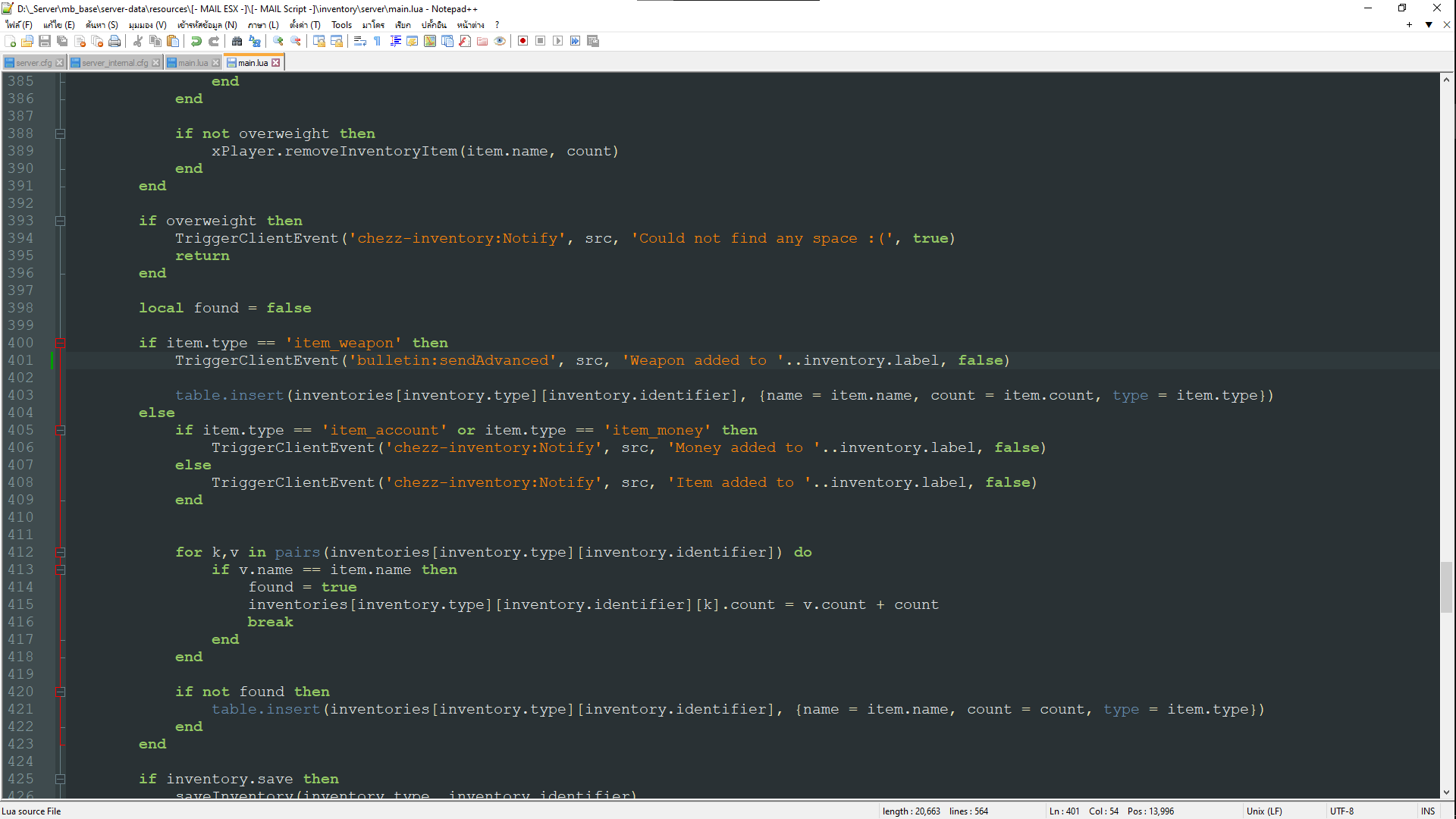Print the current document
This screenshot has width=1456, height=819.
(x=115, y=42)
